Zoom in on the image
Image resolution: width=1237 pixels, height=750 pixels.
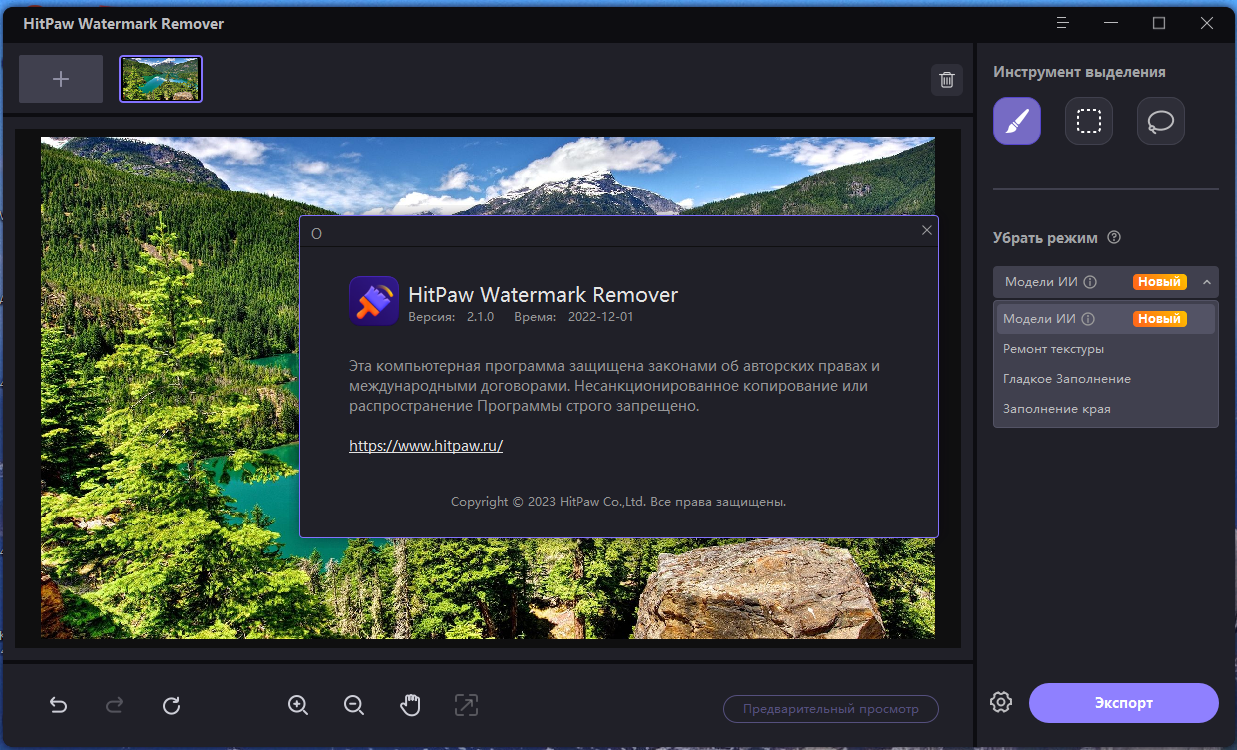(x=297, y=705)
